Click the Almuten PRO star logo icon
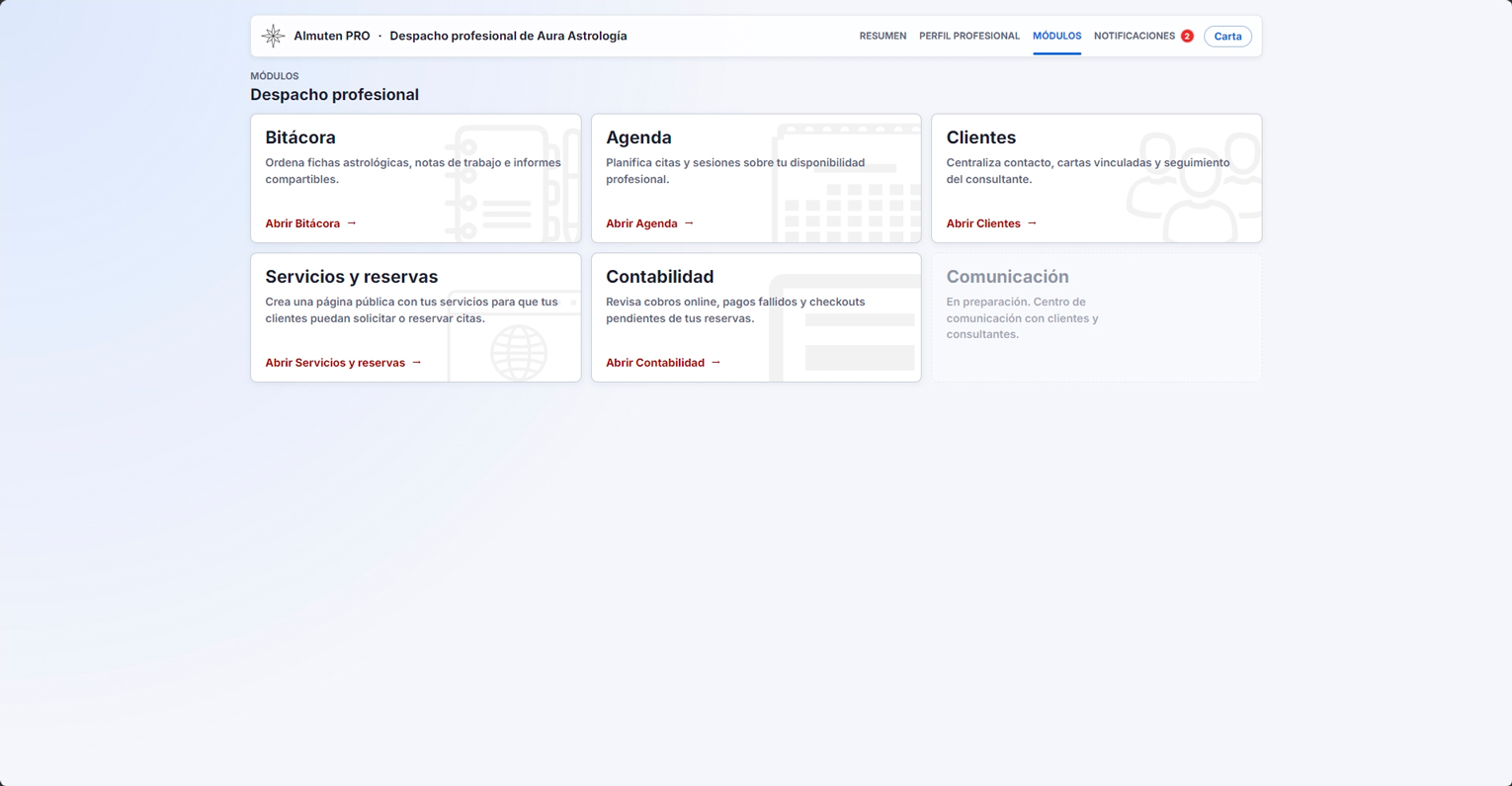 273,36
